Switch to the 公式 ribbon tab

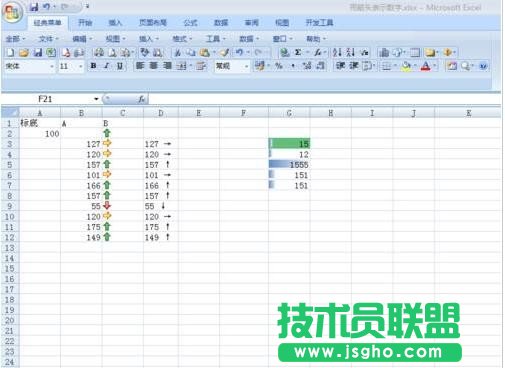[x=190, y=23]
